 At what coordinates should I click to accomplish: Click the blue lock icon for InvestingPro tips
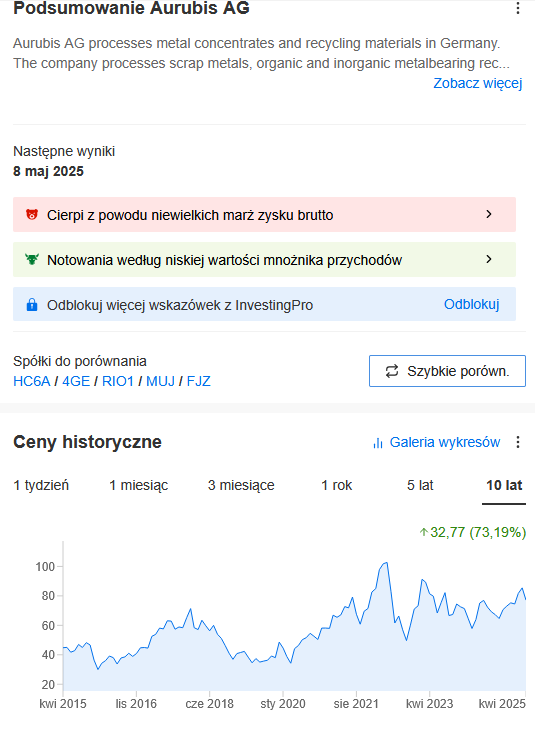[x=32, y=304]
